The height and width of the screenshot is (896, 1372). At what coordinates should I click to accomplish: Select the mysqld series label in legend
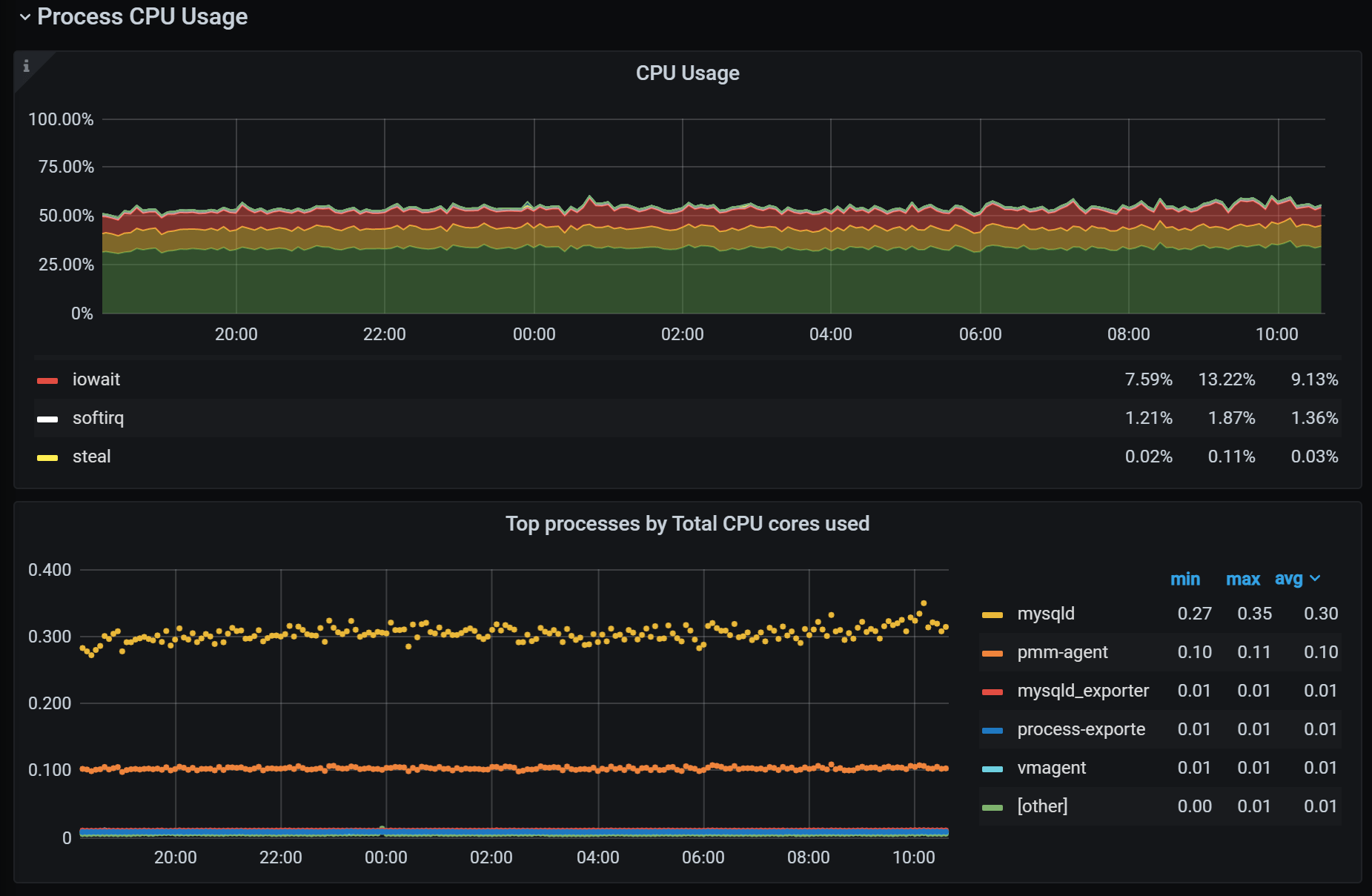point(1045,614)
